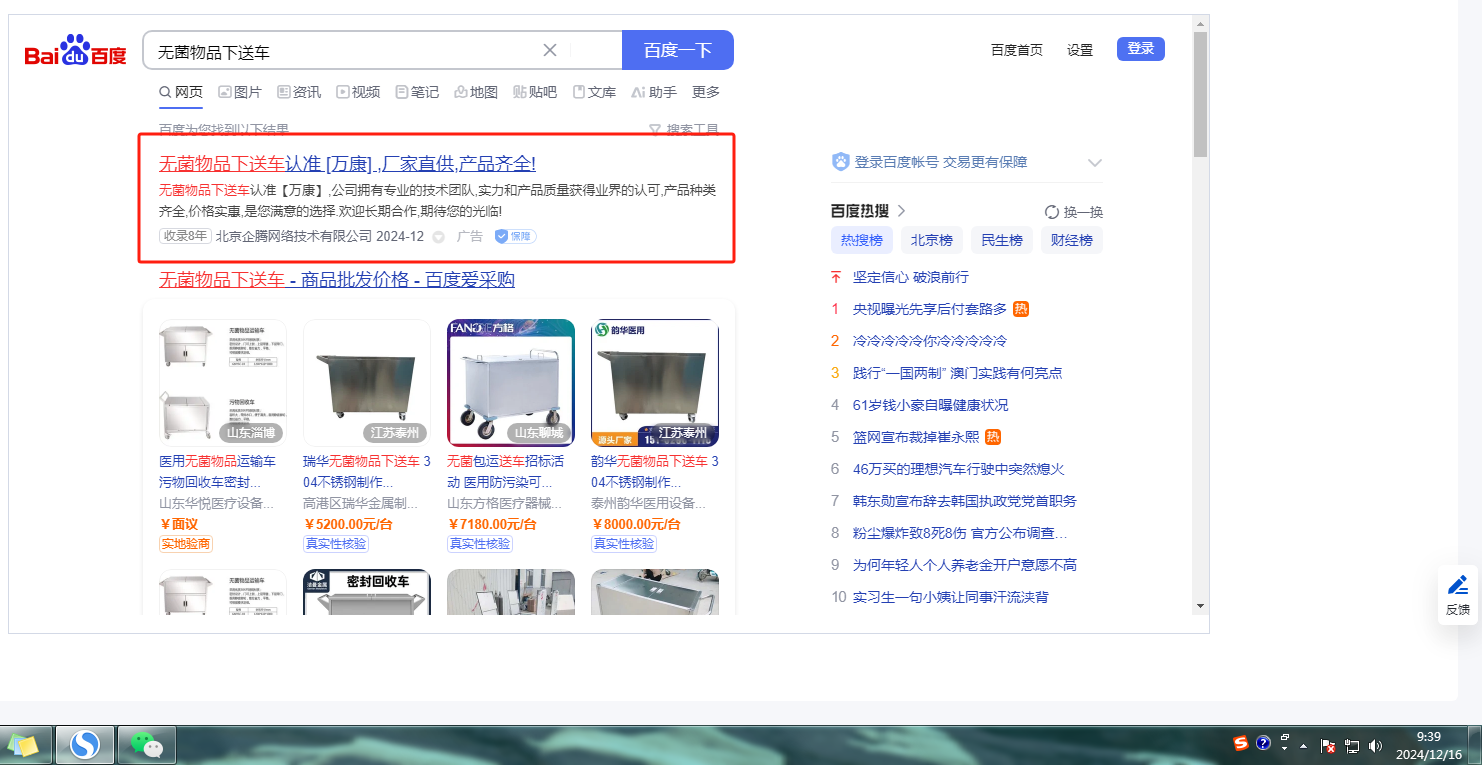
Task: Open hot search 61岁钱小豪自曝健康状况
Action: (x=931, y=405)
